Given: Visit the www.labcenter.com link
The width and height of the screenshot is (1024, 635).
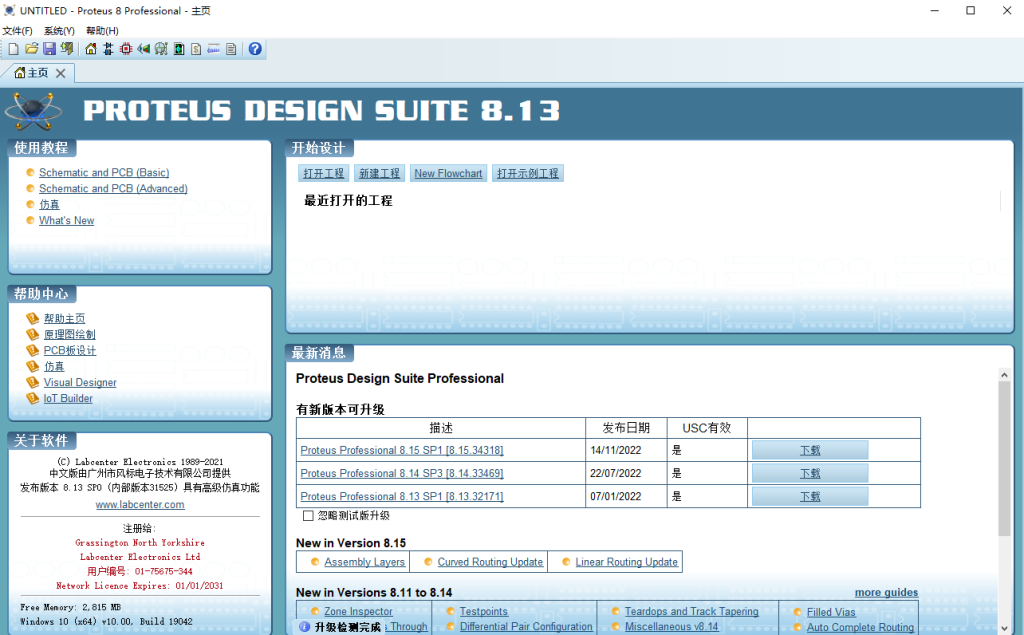Looking at the screenshot, I should click(x=140, y=505).
